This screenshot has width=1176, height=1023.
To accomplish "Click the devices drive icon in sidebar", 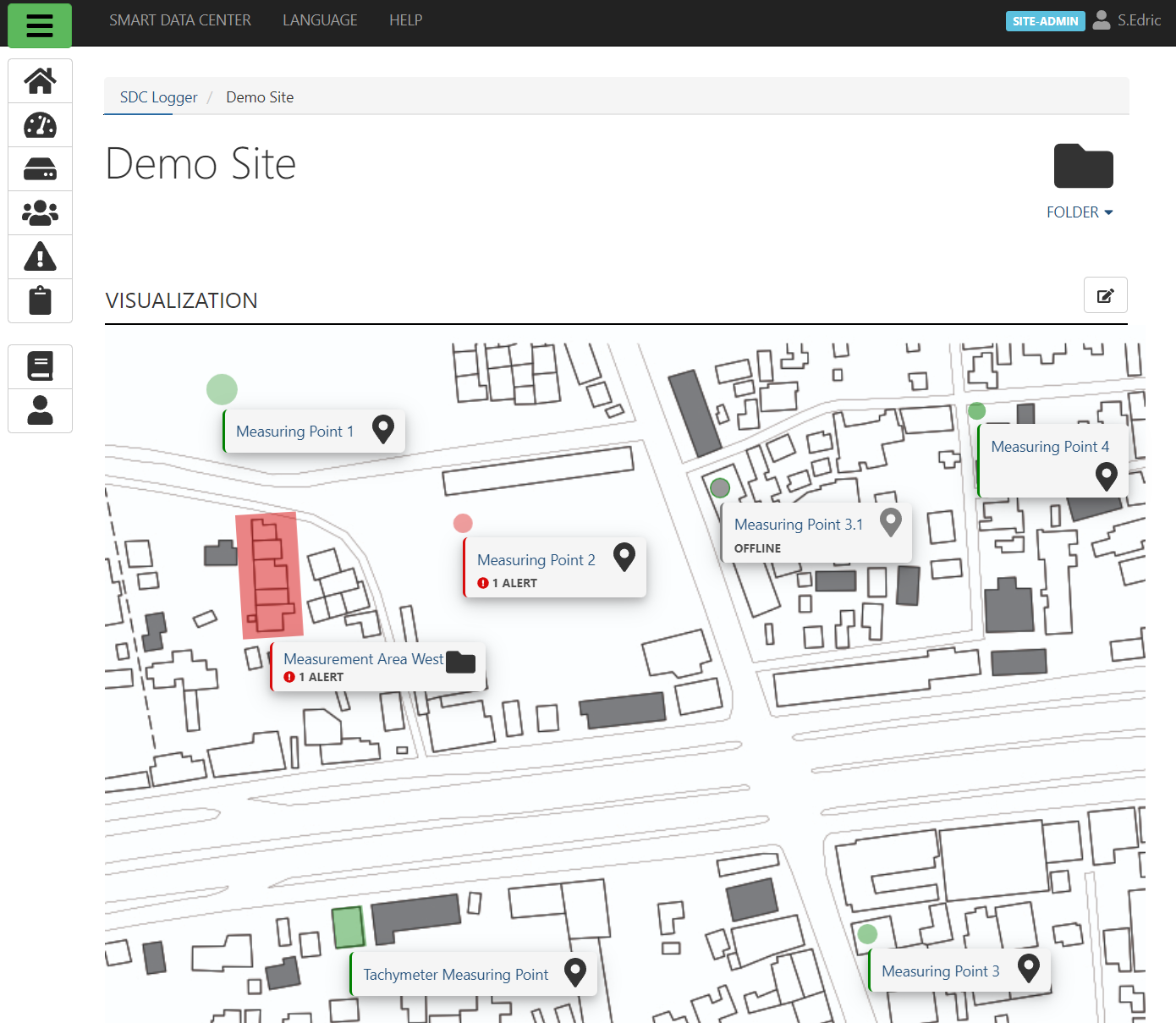I will [40, 169].
